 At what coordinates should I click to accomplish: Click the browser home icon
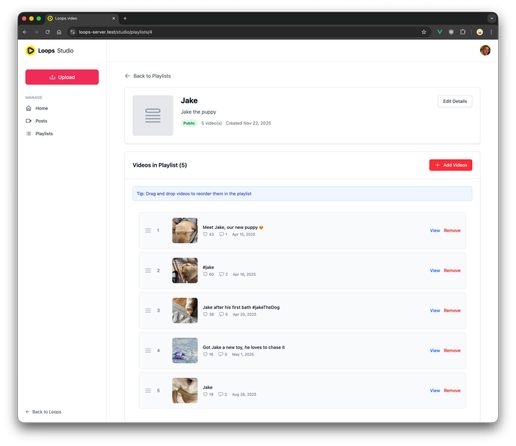tap(59, 32)
